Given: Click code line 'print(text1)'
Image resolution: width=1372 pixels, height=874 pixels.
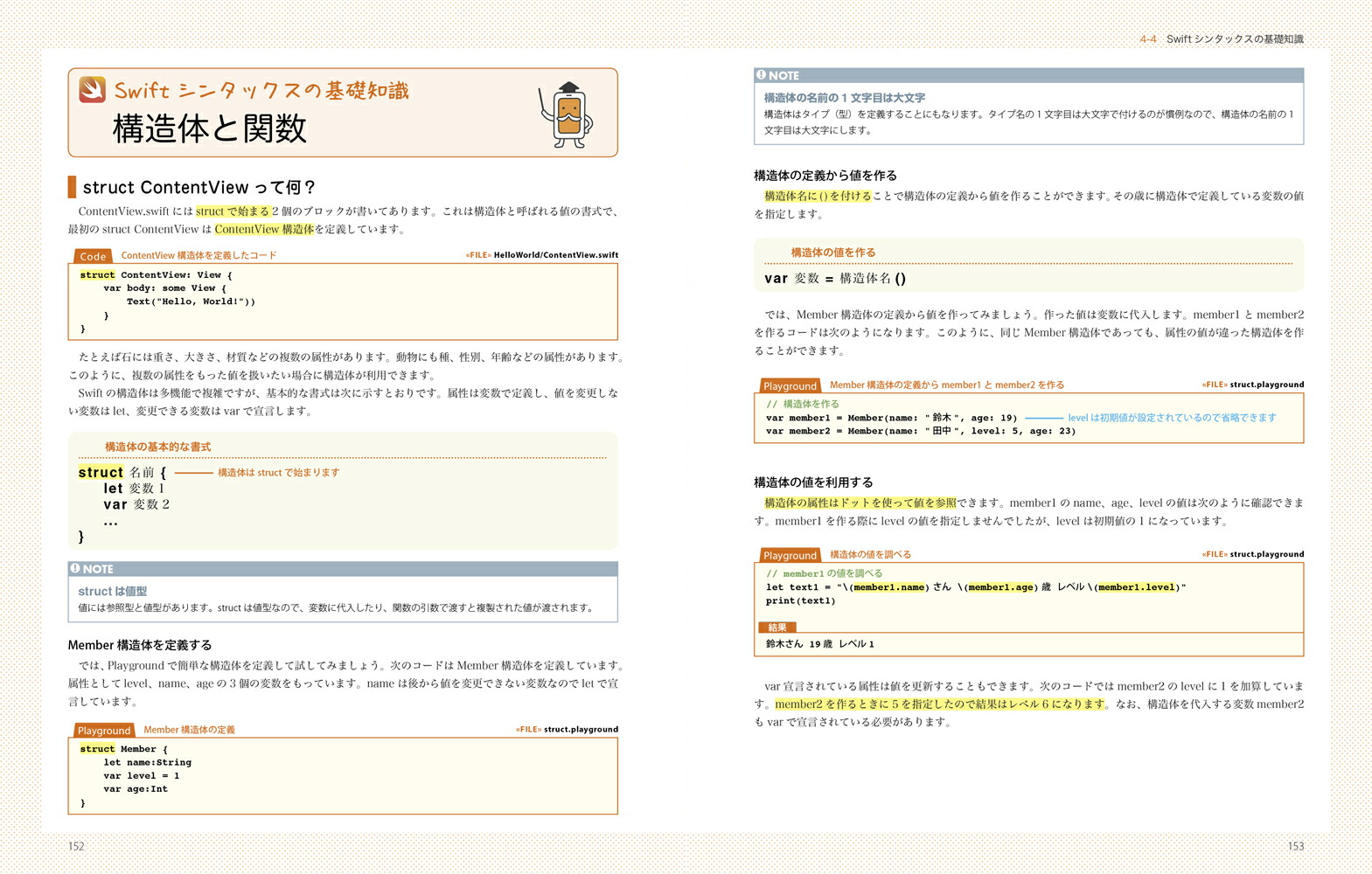Looking at the screenshot, I should coord(801,600).
